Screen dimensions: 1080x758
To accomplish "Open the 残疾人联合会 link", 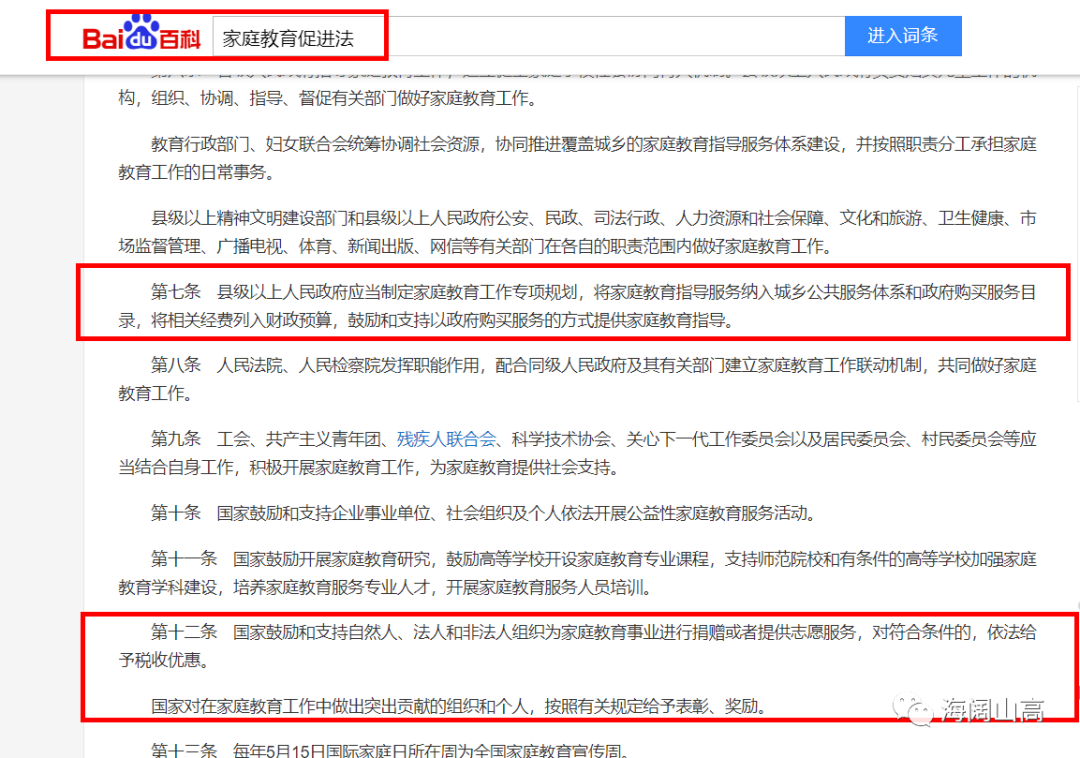I will point(446,439).
